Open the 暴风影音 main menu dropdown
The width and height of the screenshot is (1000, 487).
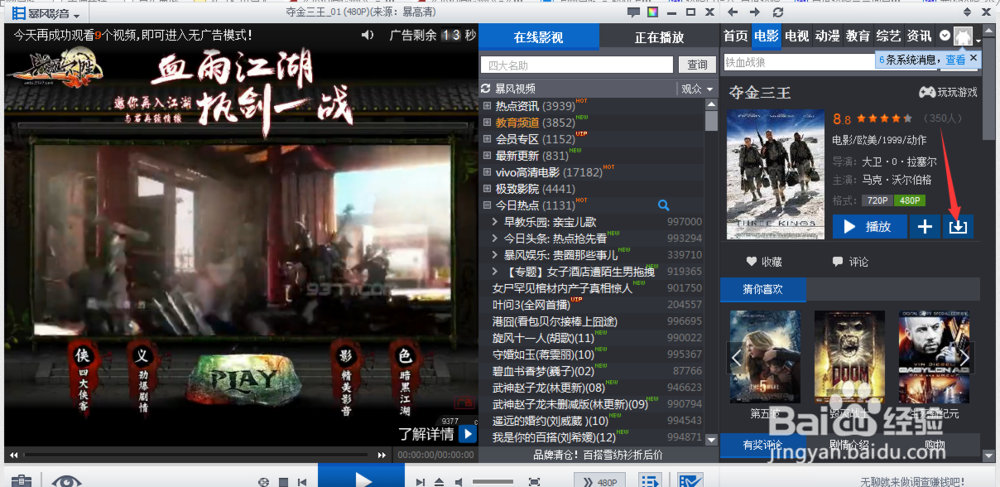pyautogui.click(x=45, y=13)
